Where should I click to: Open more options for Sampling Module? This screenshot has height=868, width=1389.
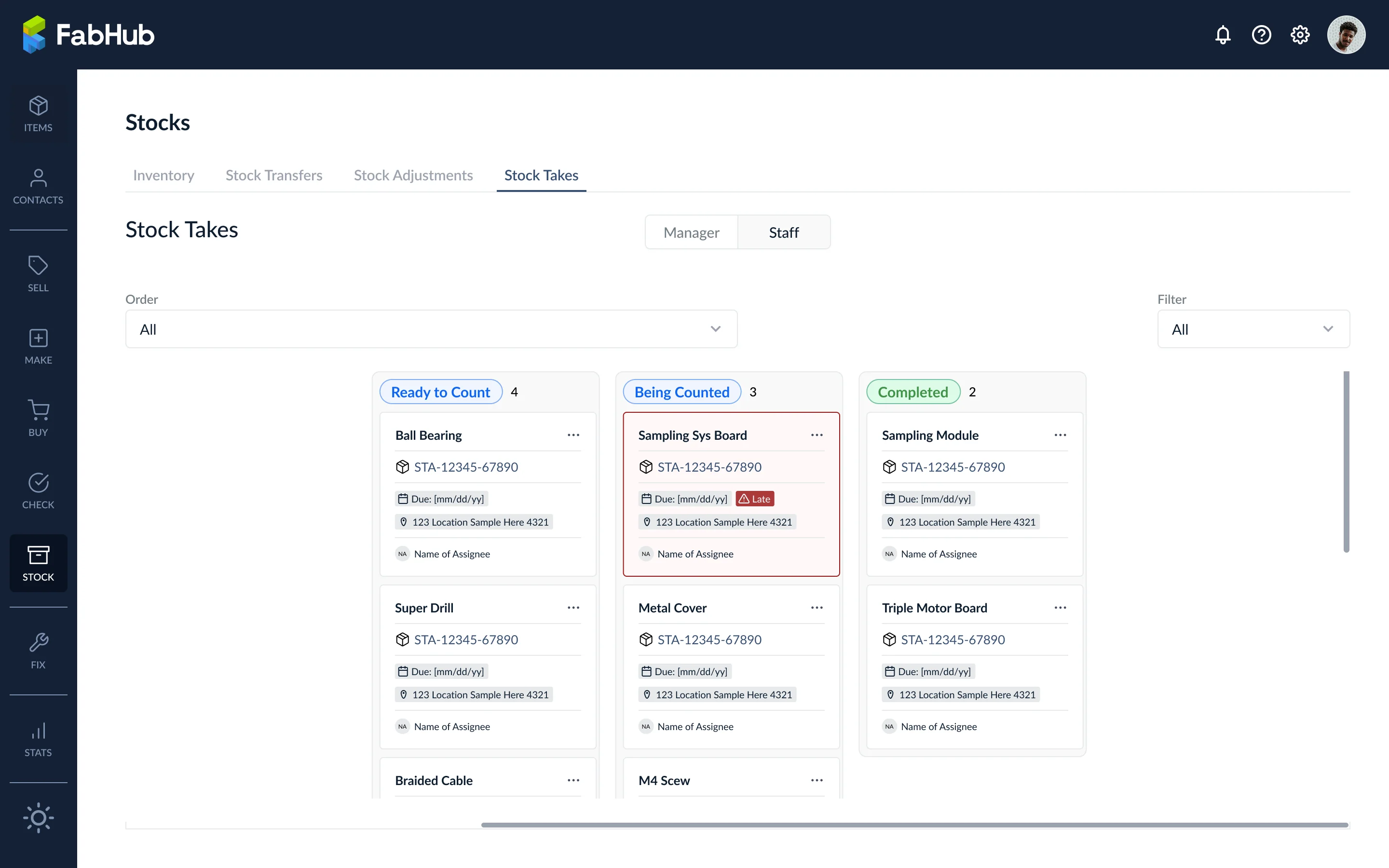click(x=1060, y=435)
